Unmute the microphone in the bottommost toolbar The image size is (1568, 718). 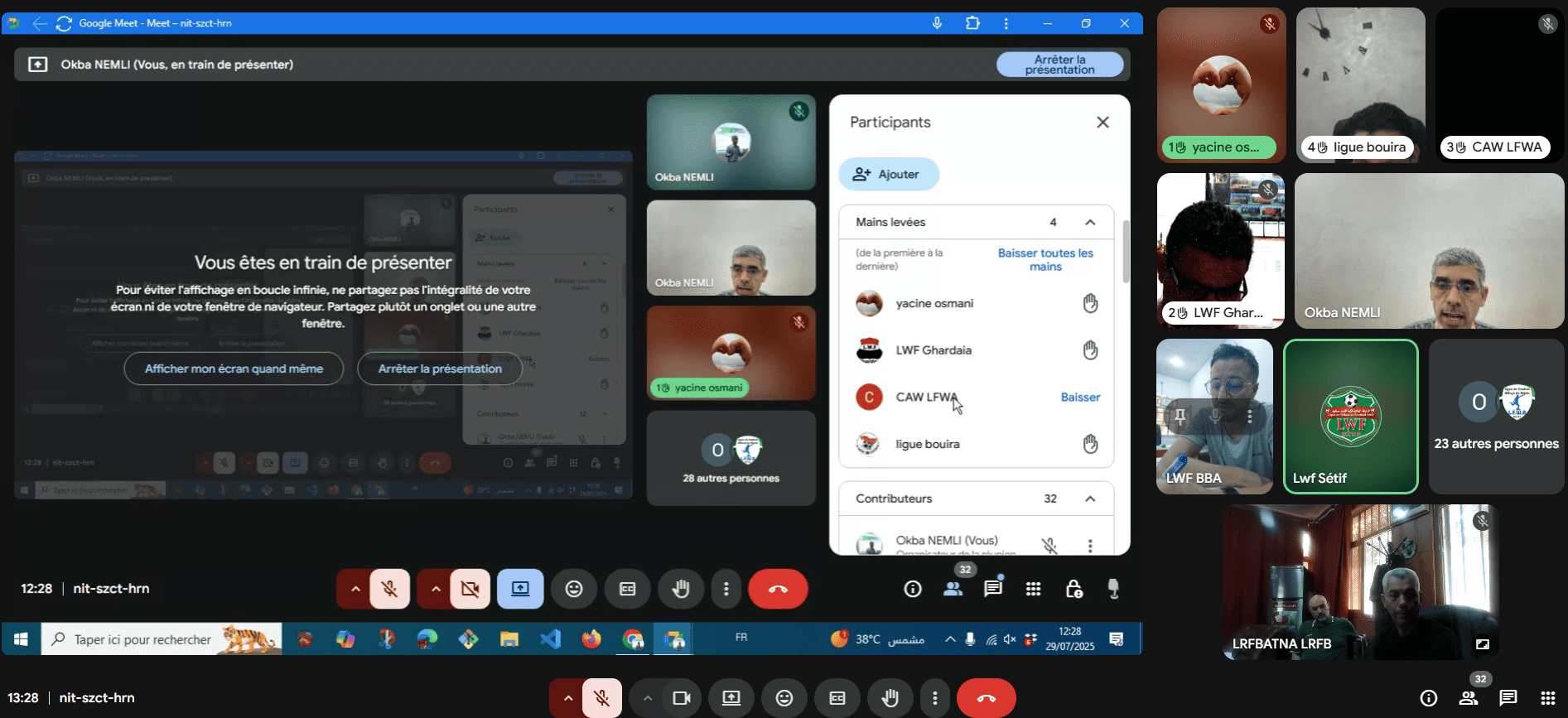point(602,698)
